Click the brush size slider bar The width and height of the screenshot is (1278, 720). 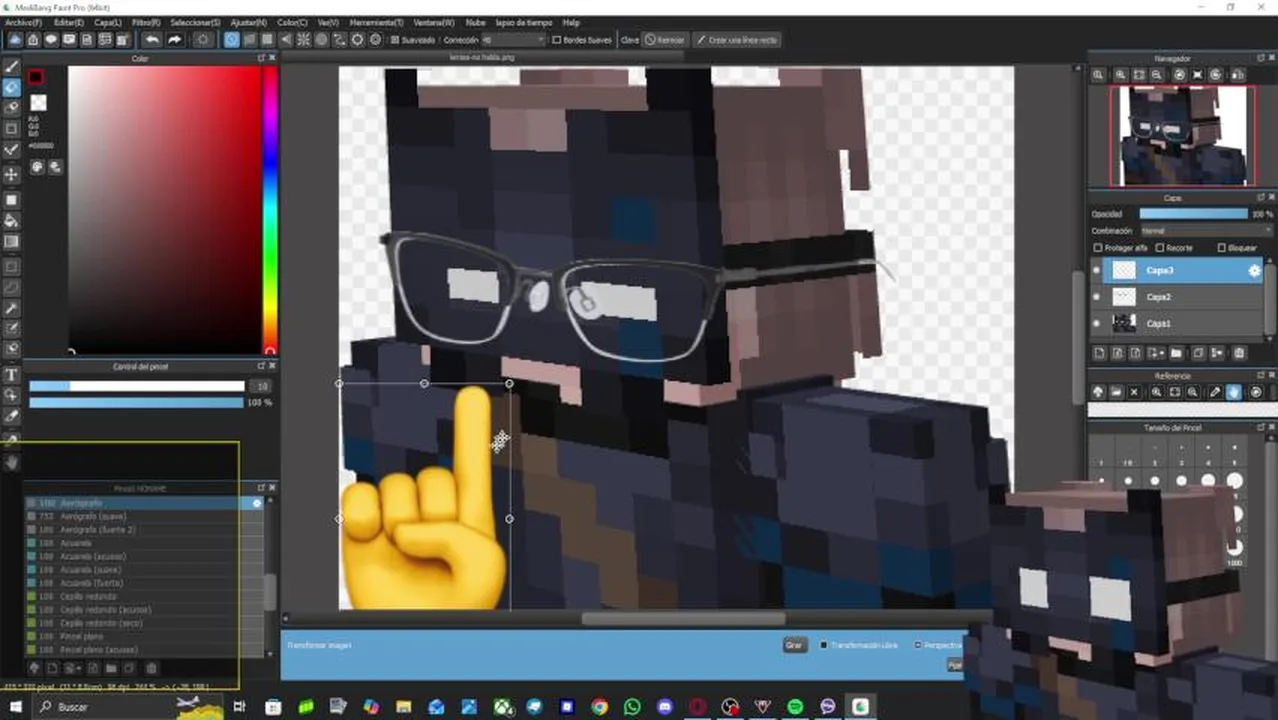(x=136, y=386)
